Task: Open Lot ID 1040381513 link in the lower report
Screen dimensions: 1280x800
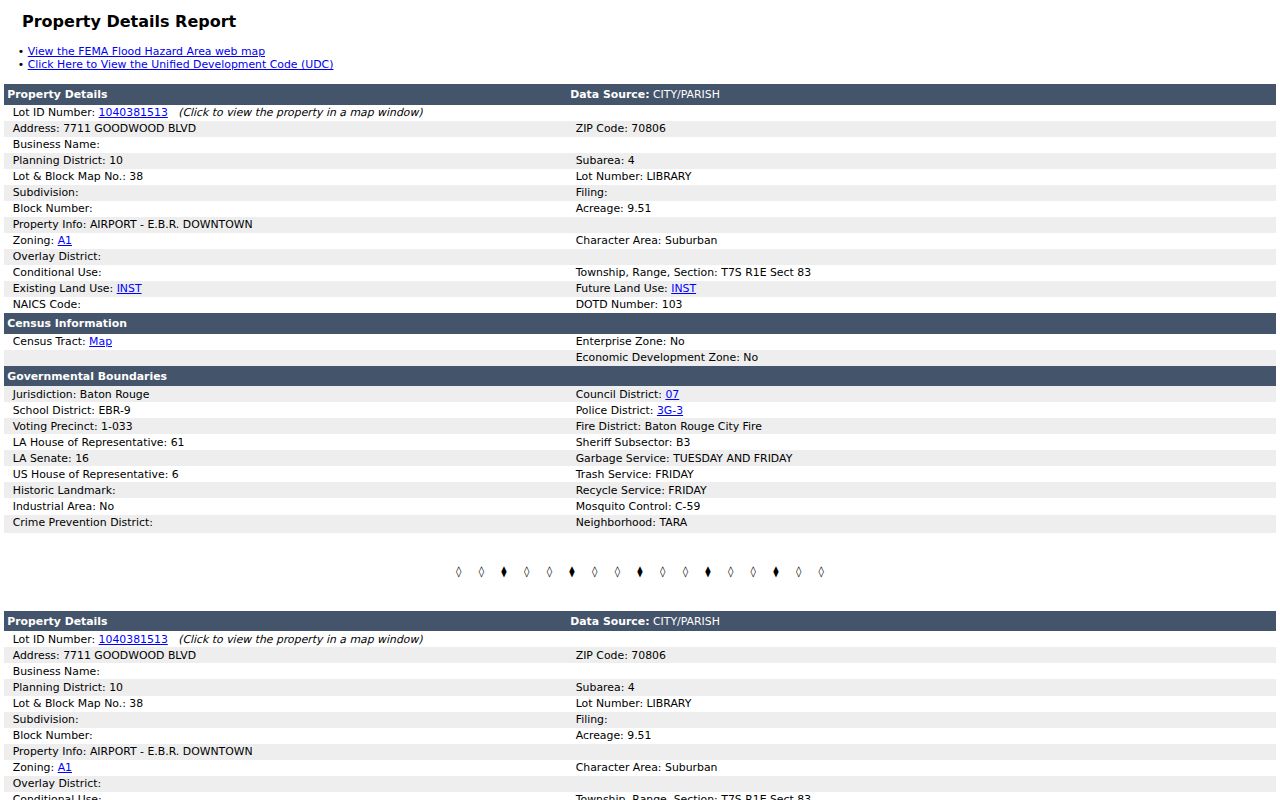Action: pyautogui.click(x=133, y=639)
